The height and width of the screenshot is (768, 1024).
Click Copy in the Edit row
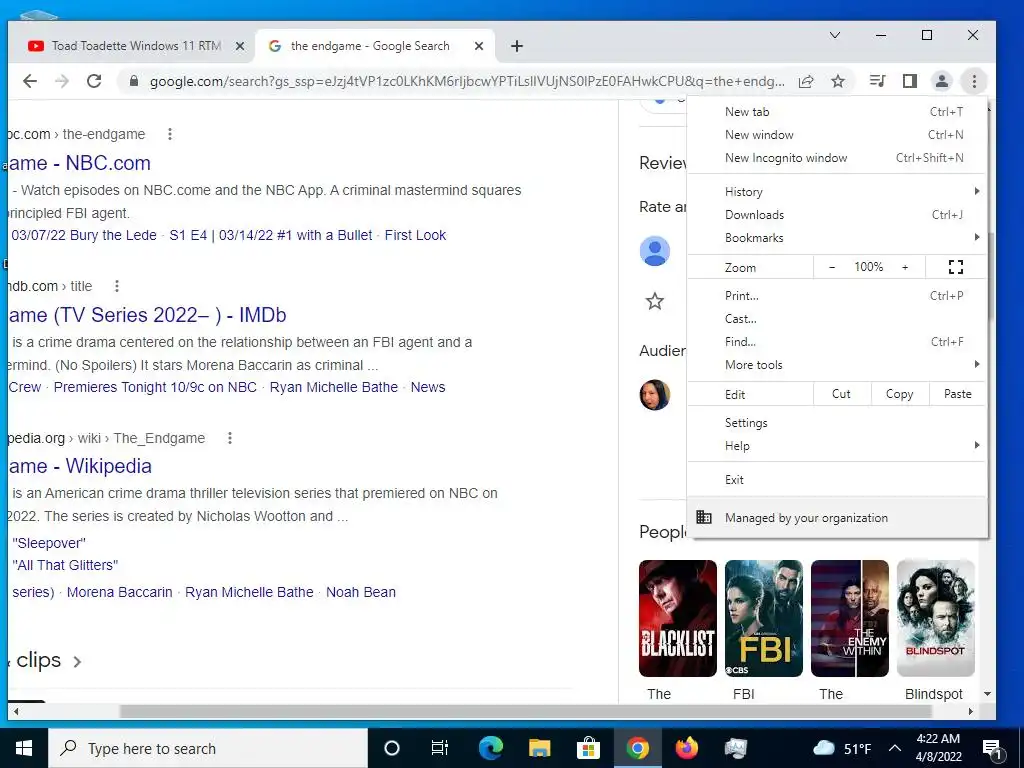(899, 394)
